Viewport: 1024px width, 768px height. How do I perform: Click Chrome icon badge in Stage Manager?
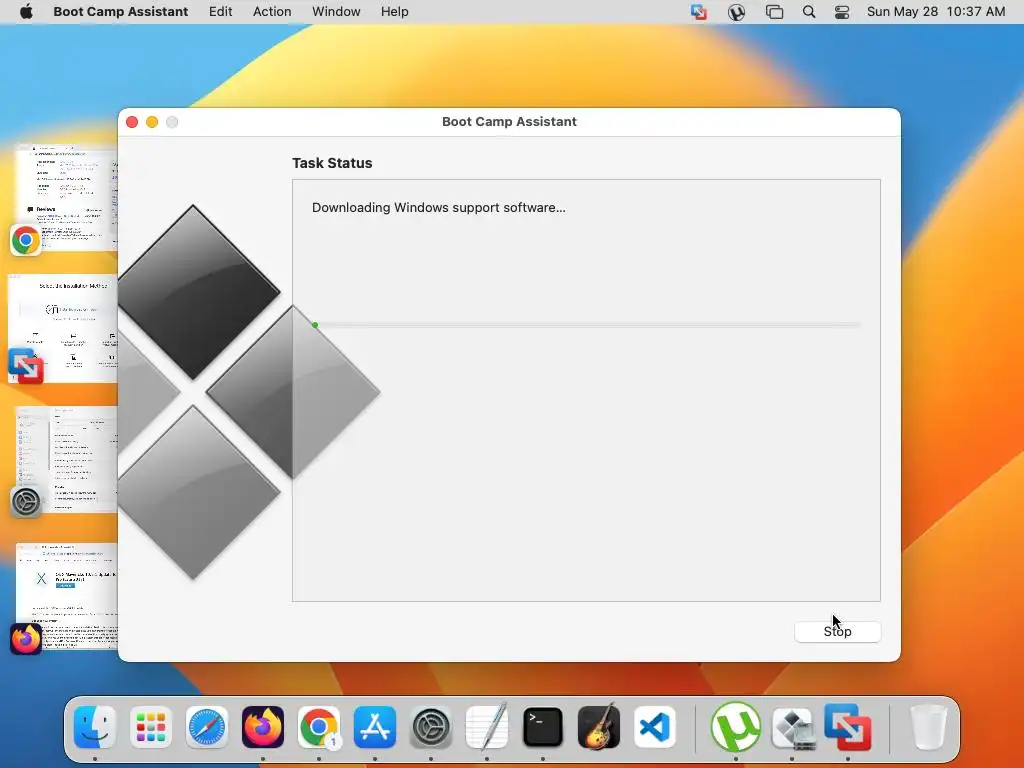25,240
